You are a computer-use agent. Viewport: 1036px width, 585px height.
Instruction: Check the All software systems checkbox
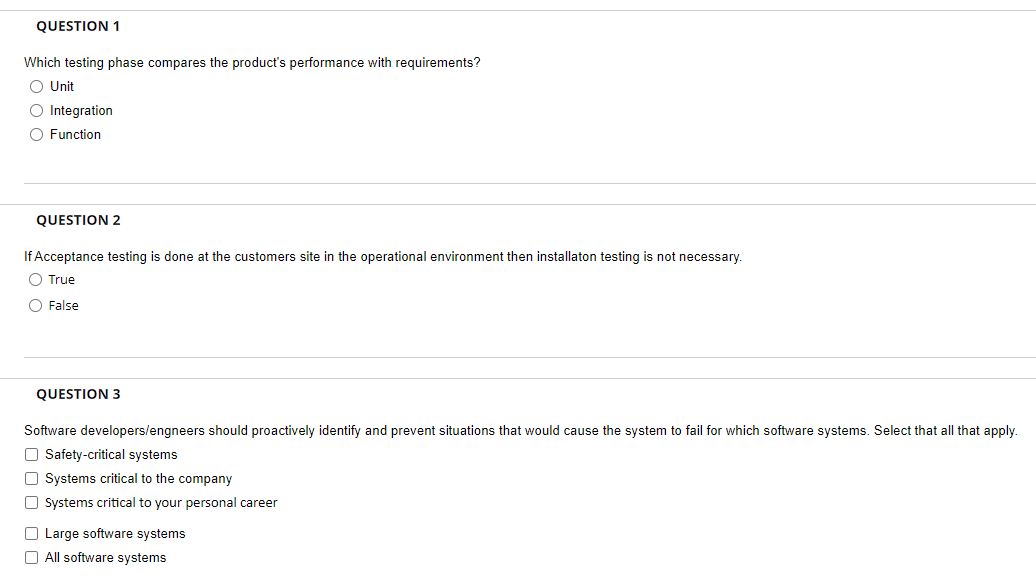tap(31, 557)
